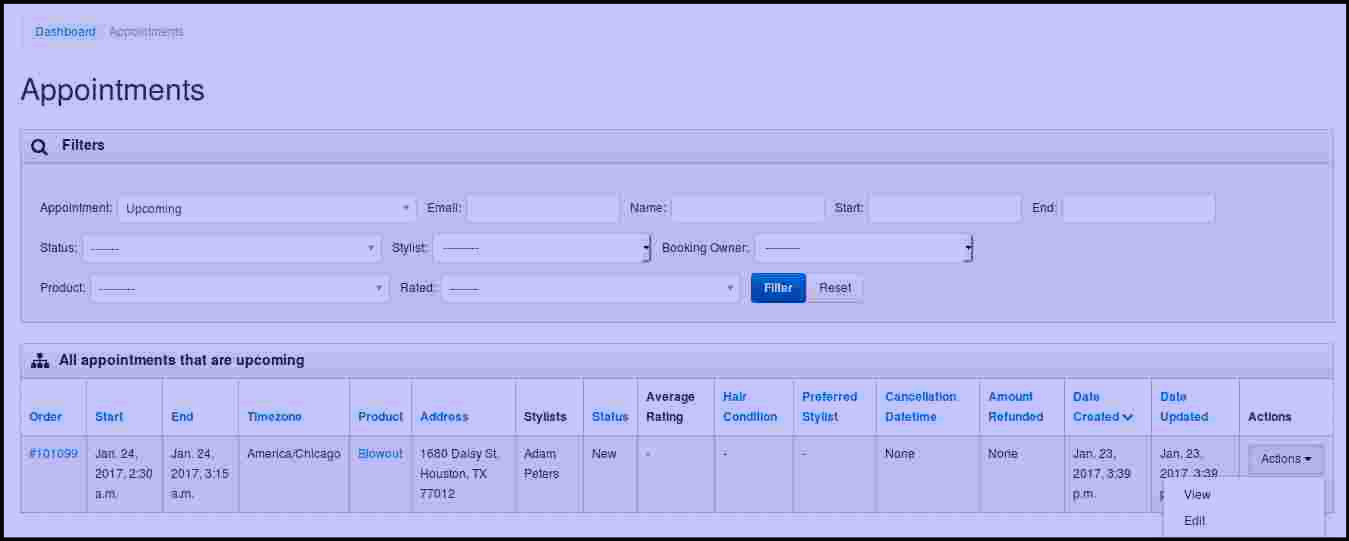This screenshot has height=541, width=1349.
Task: Focus the End date filter input
Action: pyautogui.click(x=1139, y=208)
